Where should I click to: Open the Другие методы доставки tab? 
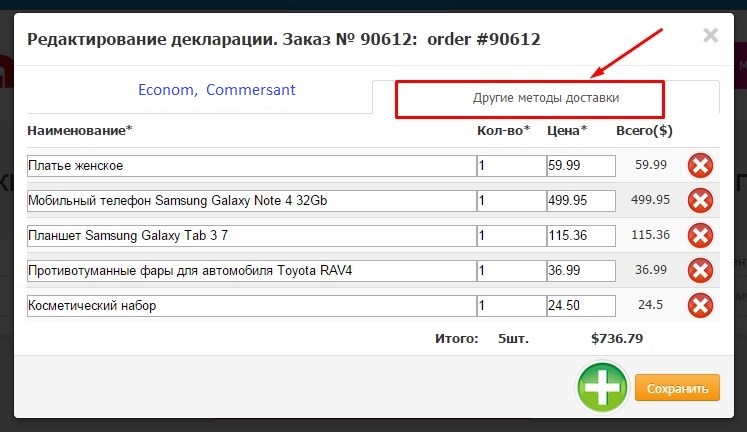(x=545, y=98)
